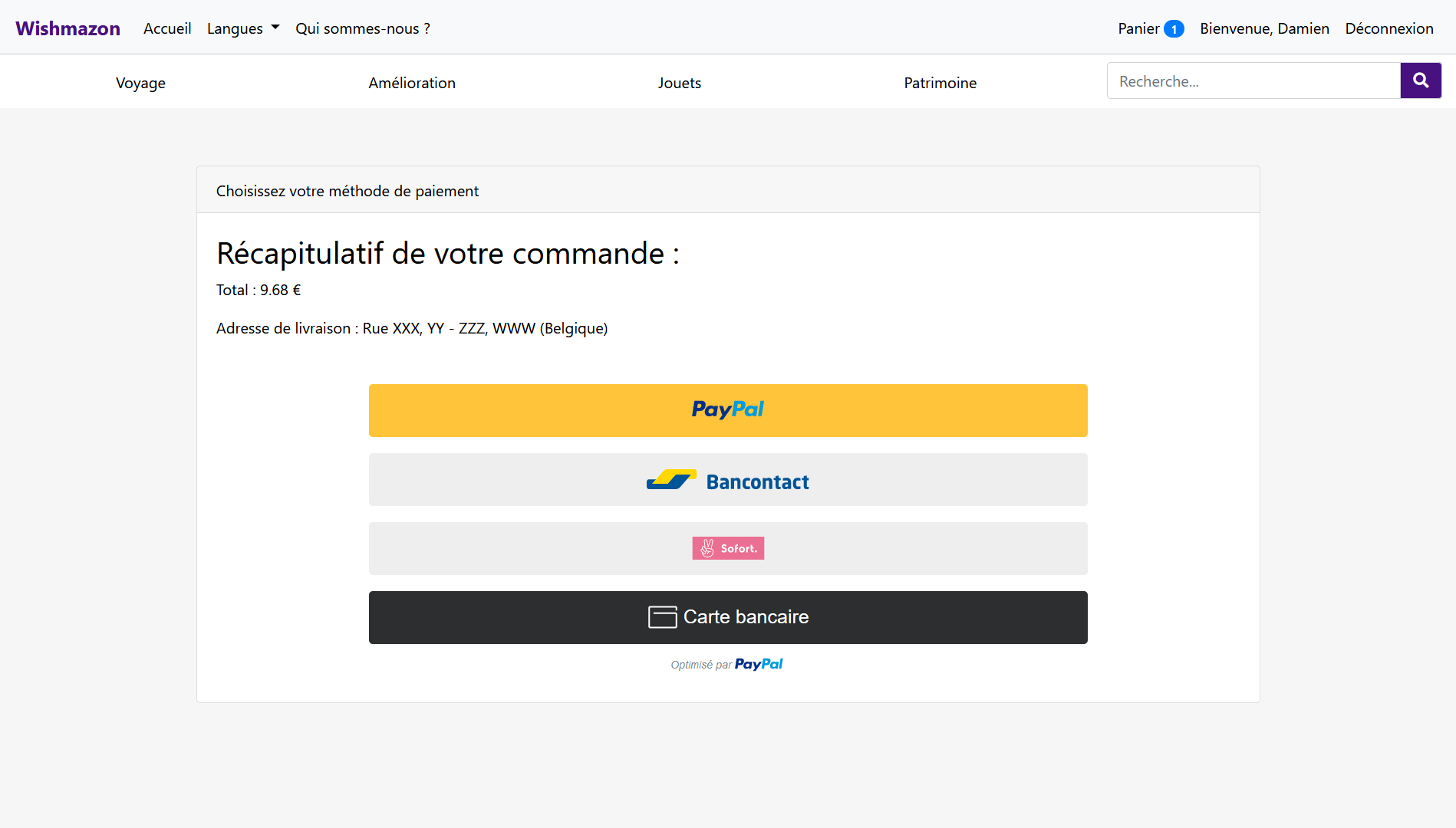
Task: Log out via Déconnexion
Action: [x=1389, y=28]
